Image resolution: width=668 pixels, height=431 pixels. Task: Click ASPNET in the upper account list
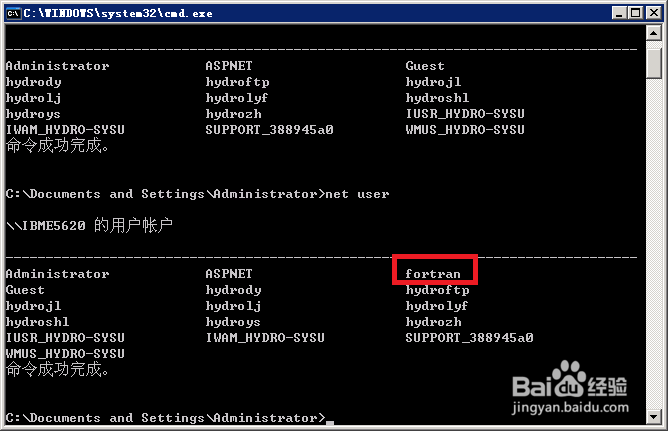point(229,66)
